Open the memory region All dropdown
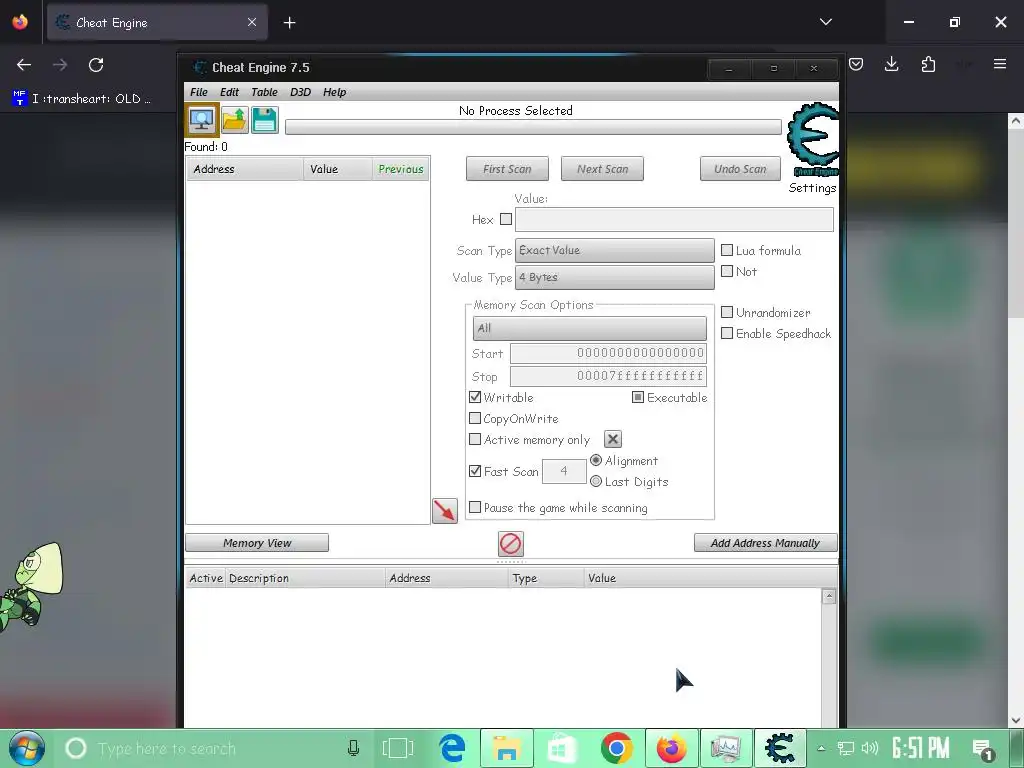Viewport: 1024px width, 768px height. 590,328
